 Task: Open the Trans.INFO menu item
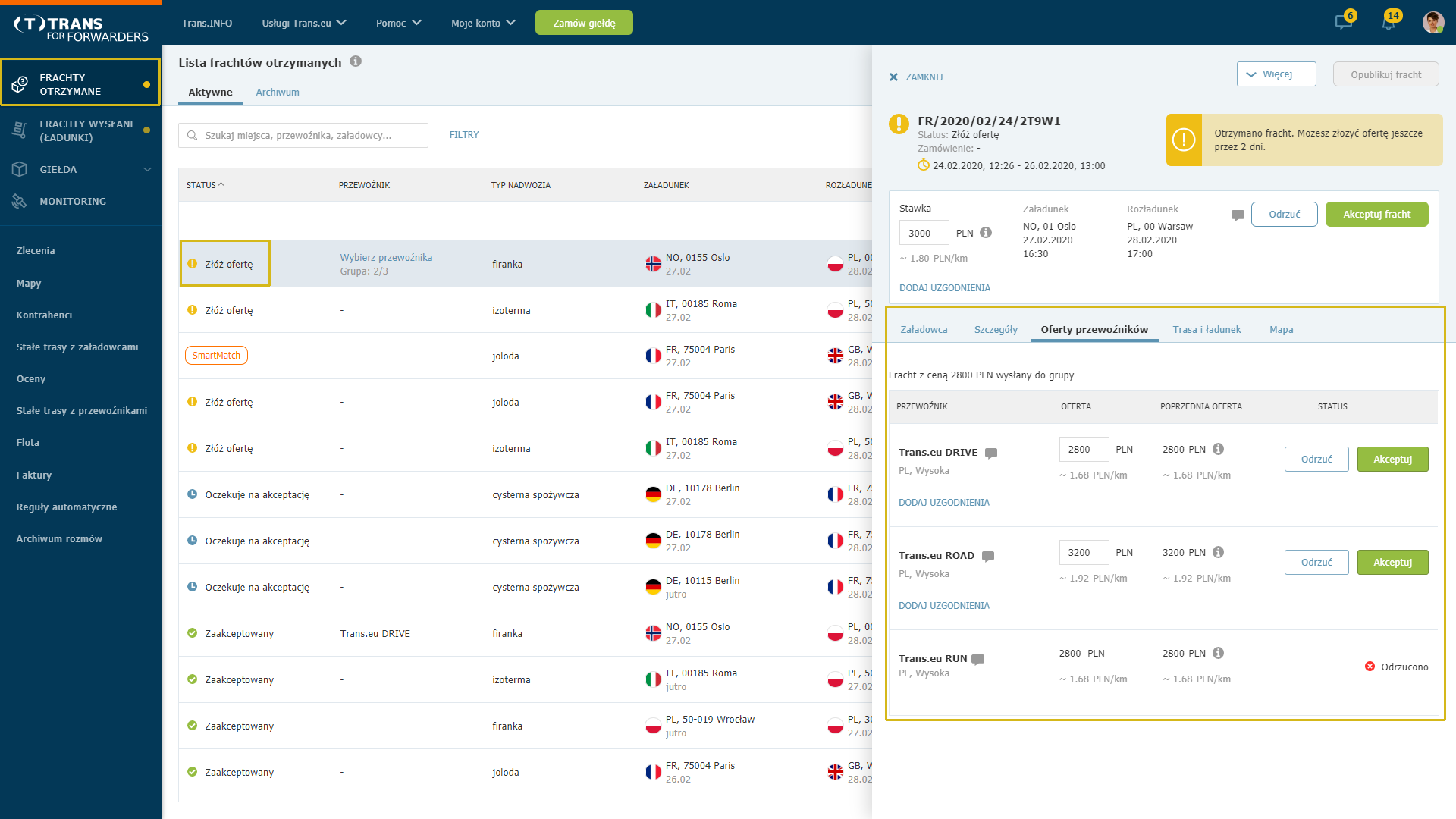pyautogui.click(x=207, y=23)
